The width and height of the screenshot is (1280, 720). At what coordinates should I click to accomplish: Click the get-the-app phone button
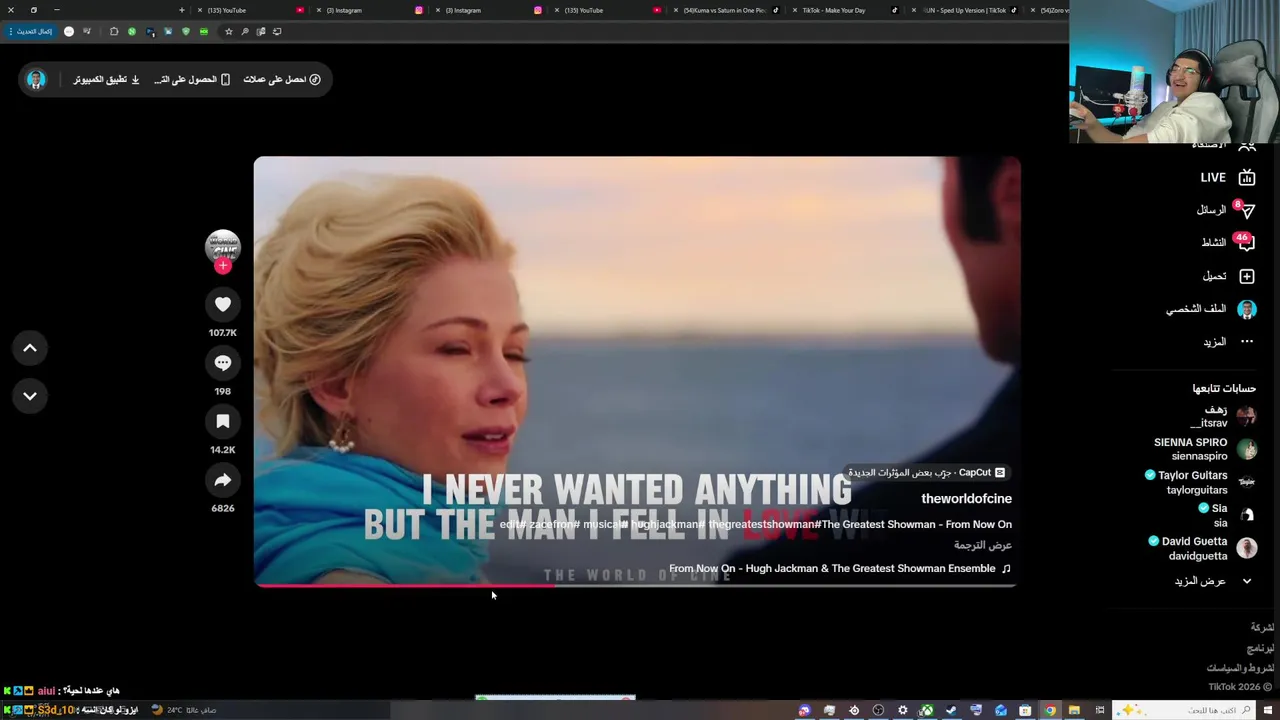192,79
